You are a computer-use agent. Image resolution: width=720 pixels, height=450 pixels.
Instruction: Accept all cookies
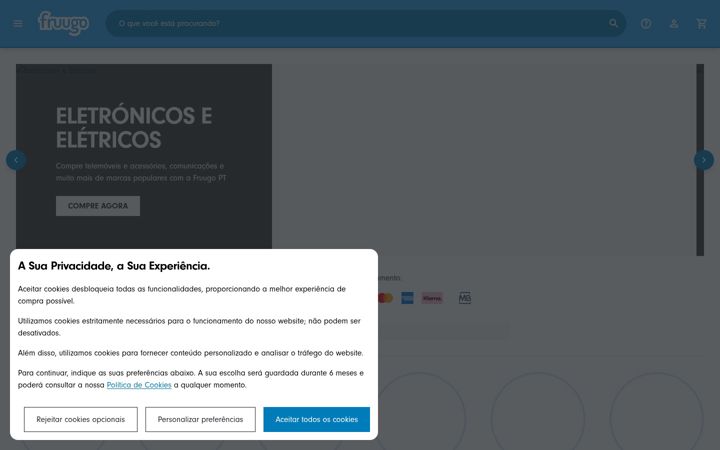(x=316, y=419)
